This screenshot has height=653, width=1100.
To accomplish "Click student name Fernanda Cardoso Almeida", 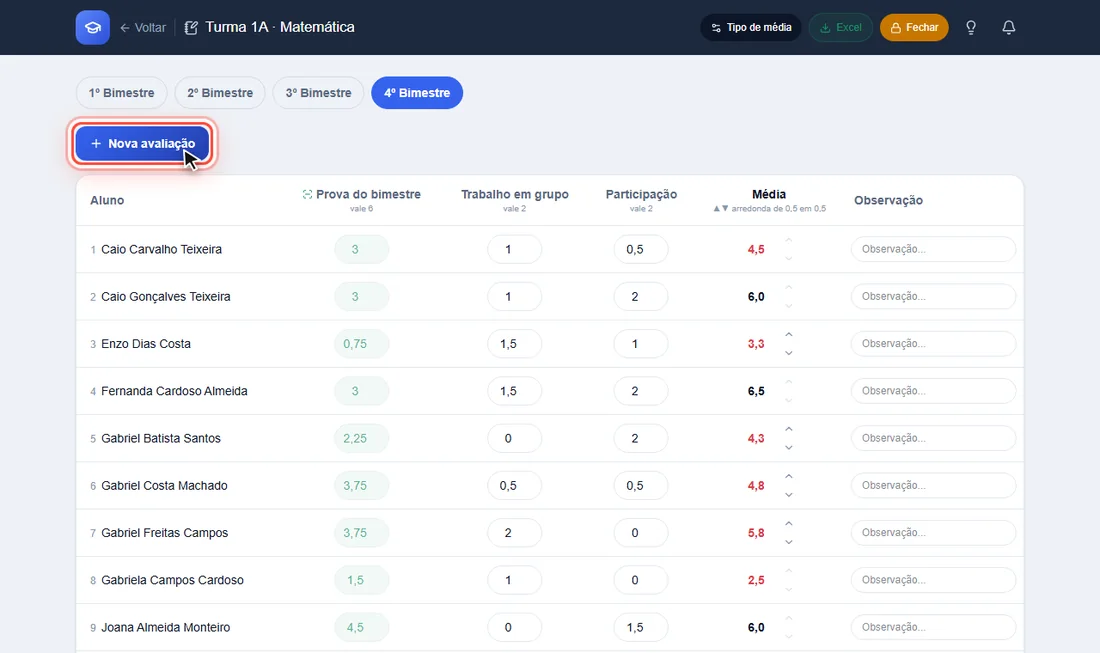I will tap(174, 391).
